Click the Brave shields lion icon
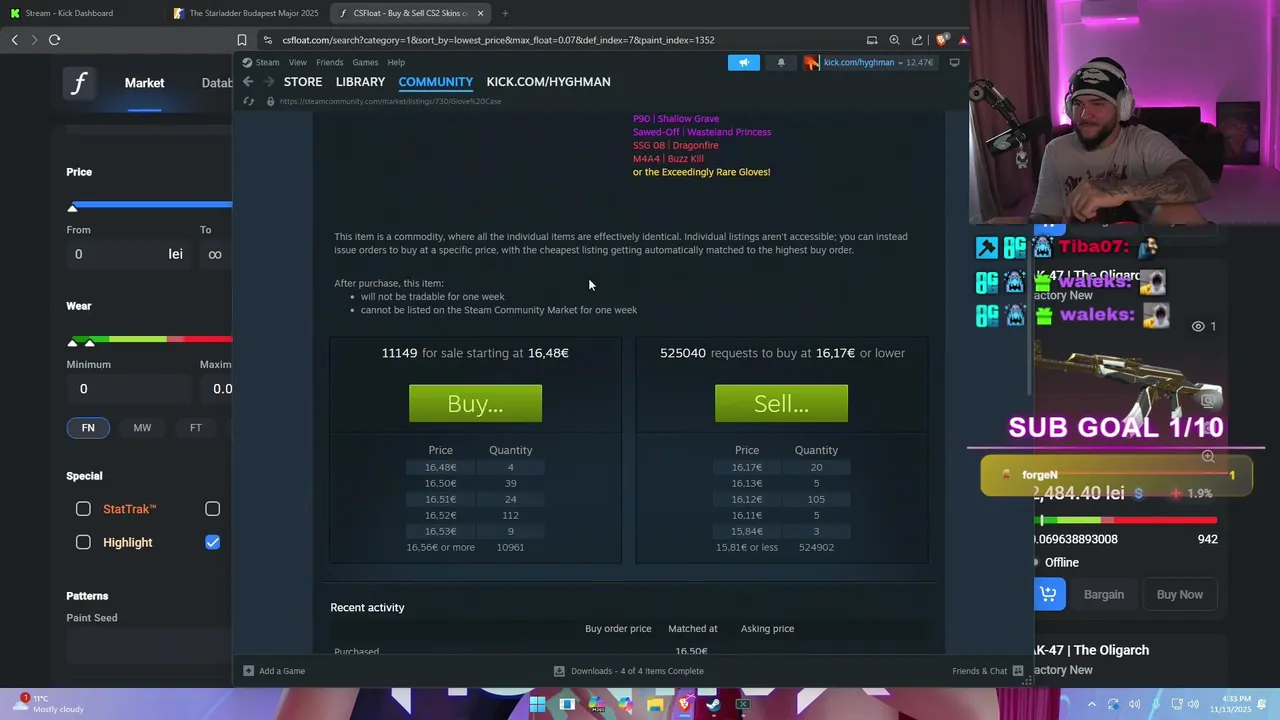Viewport: 1280px width, 720px height. (x=941, y=40)
